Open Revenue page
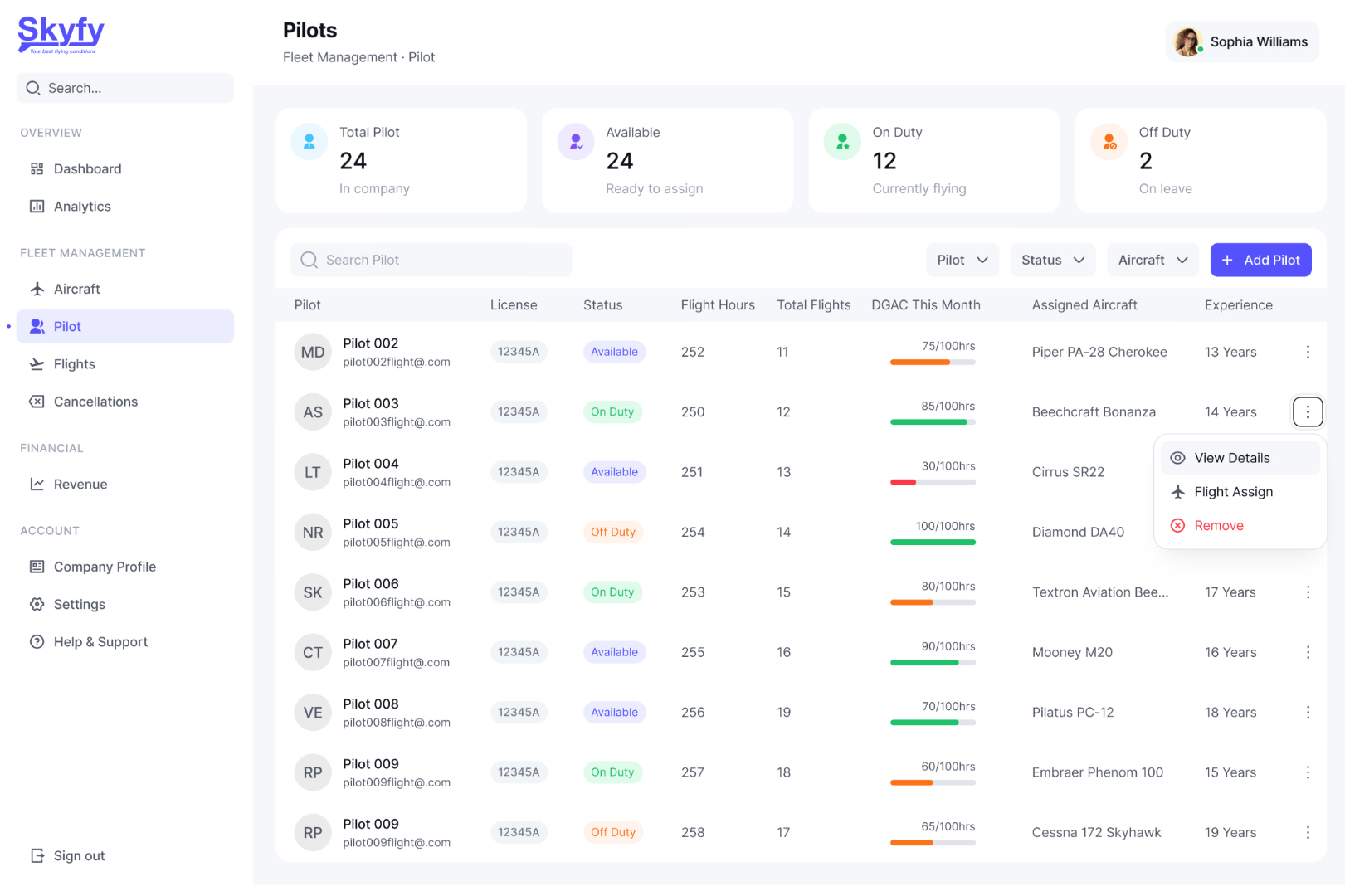The width and height of the screenshot is (1345, 896). (125, 485)
